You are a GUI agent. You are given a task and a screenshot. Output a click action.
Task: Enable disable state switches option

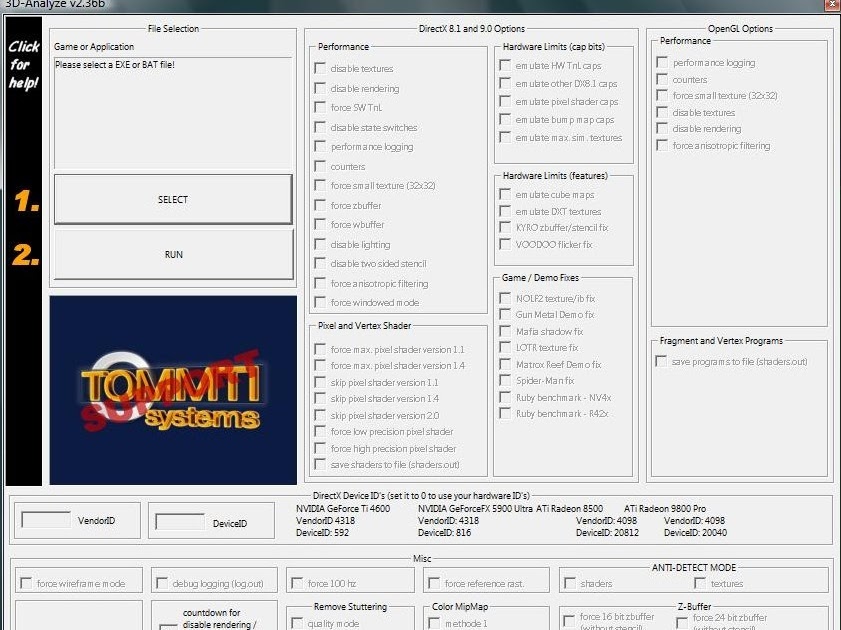[320, 127]
